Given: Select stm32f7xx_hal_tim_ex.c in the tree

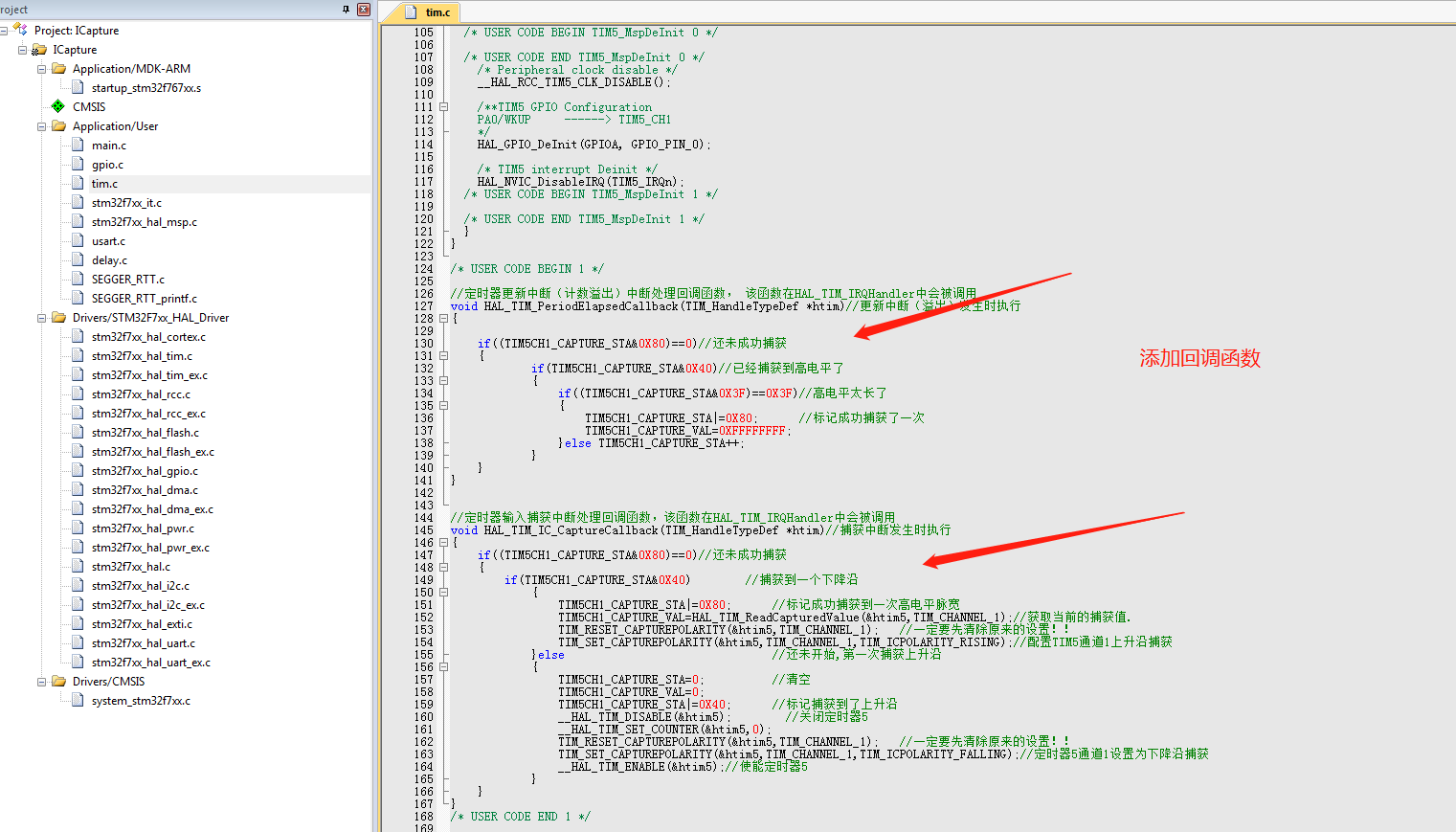Looking at the screenshot, I should pos(149,375).
